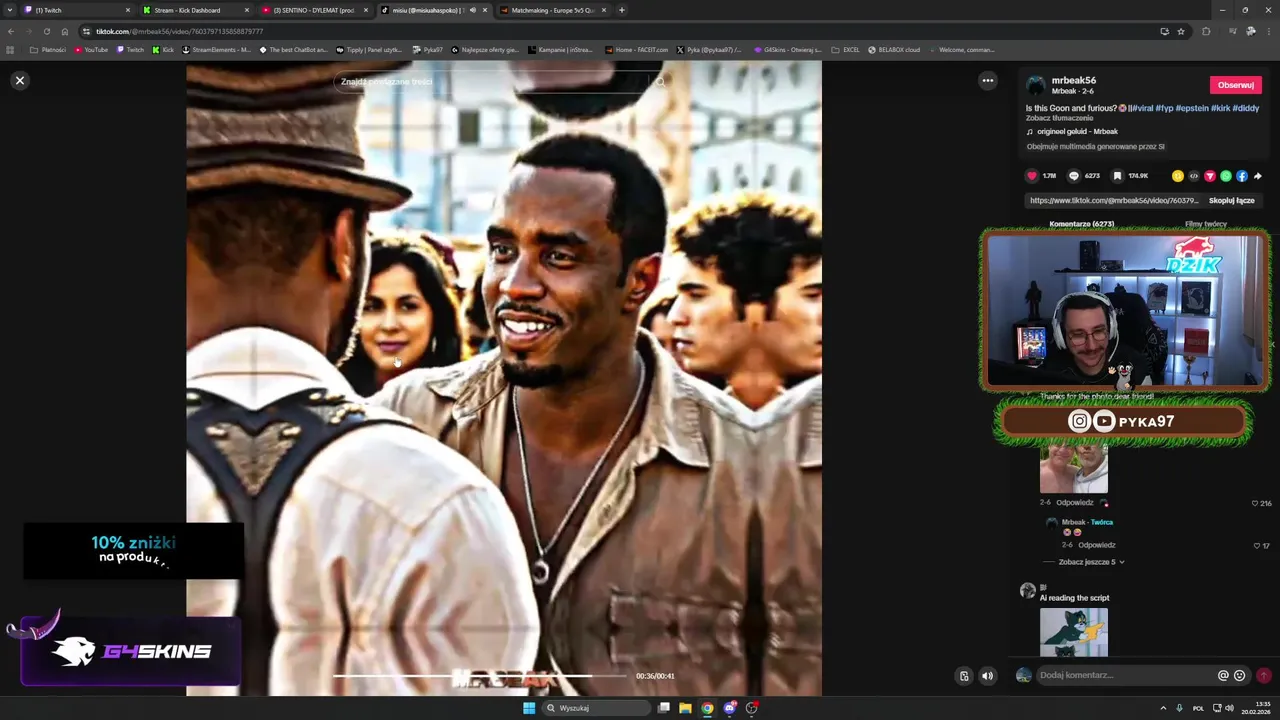Switch to Stream - Kick Dashboard tab

195,10
